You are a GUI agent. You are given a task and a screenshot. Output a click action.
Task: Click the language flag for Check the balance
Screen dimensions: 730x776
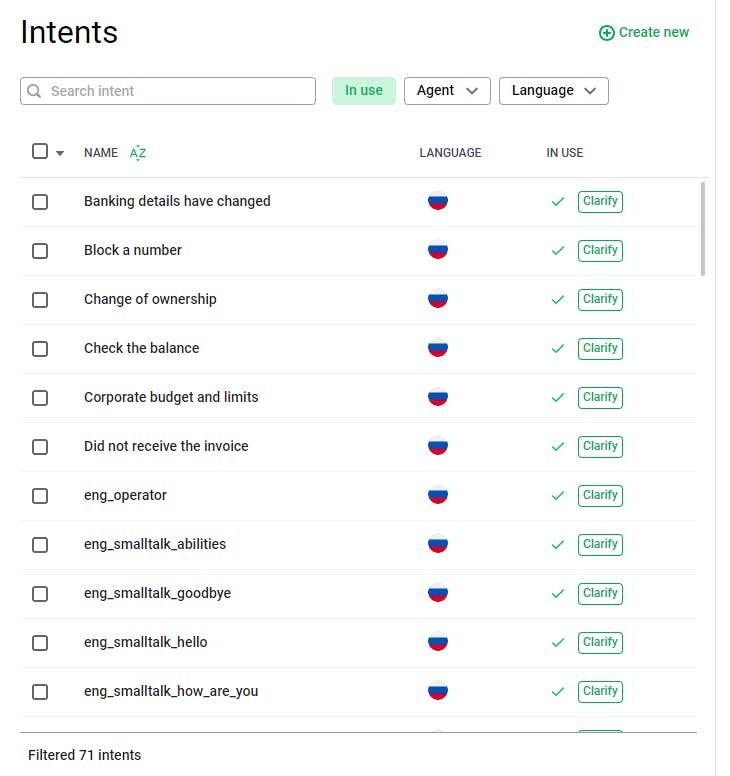pyautogui.click(x=438, y=348)
